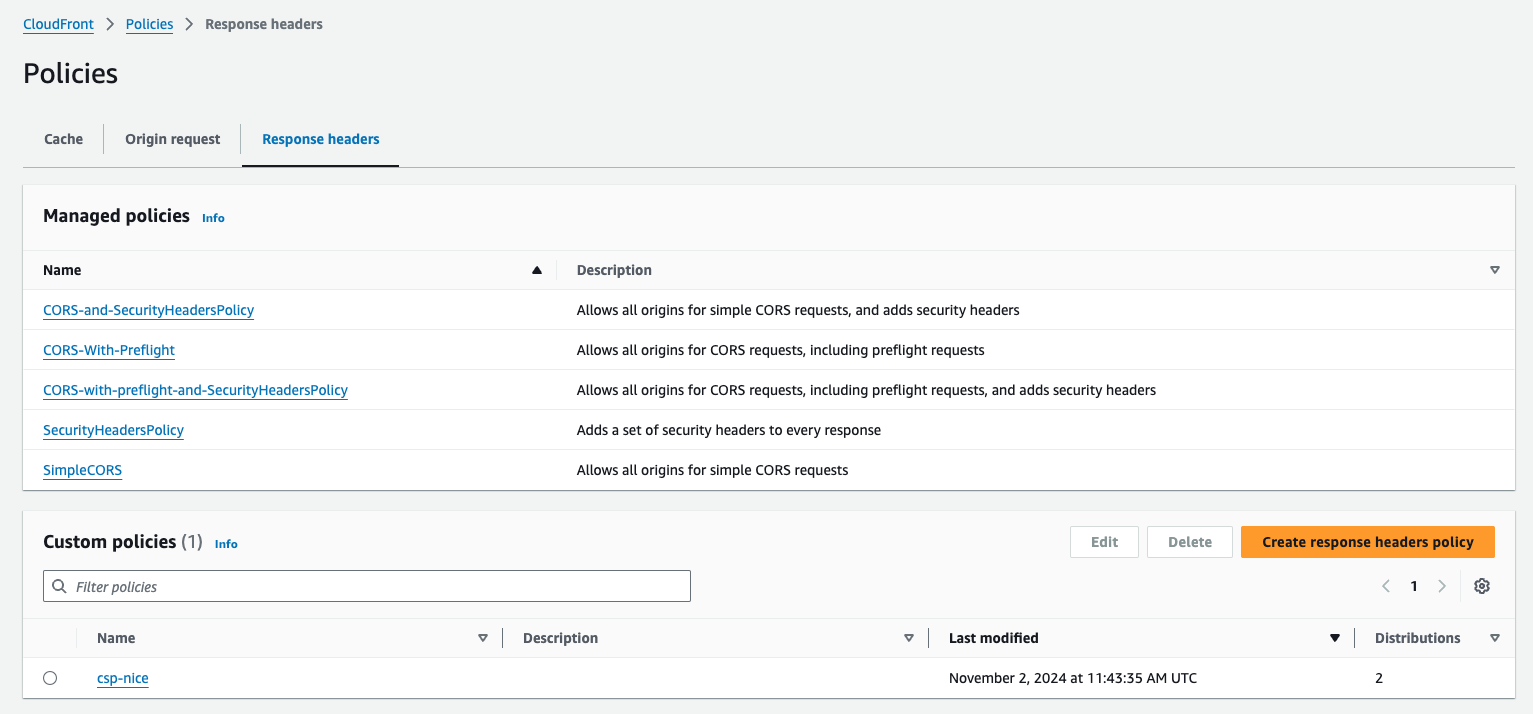
Task: Open Info link next to Managed policies
Action: (213, 218)
